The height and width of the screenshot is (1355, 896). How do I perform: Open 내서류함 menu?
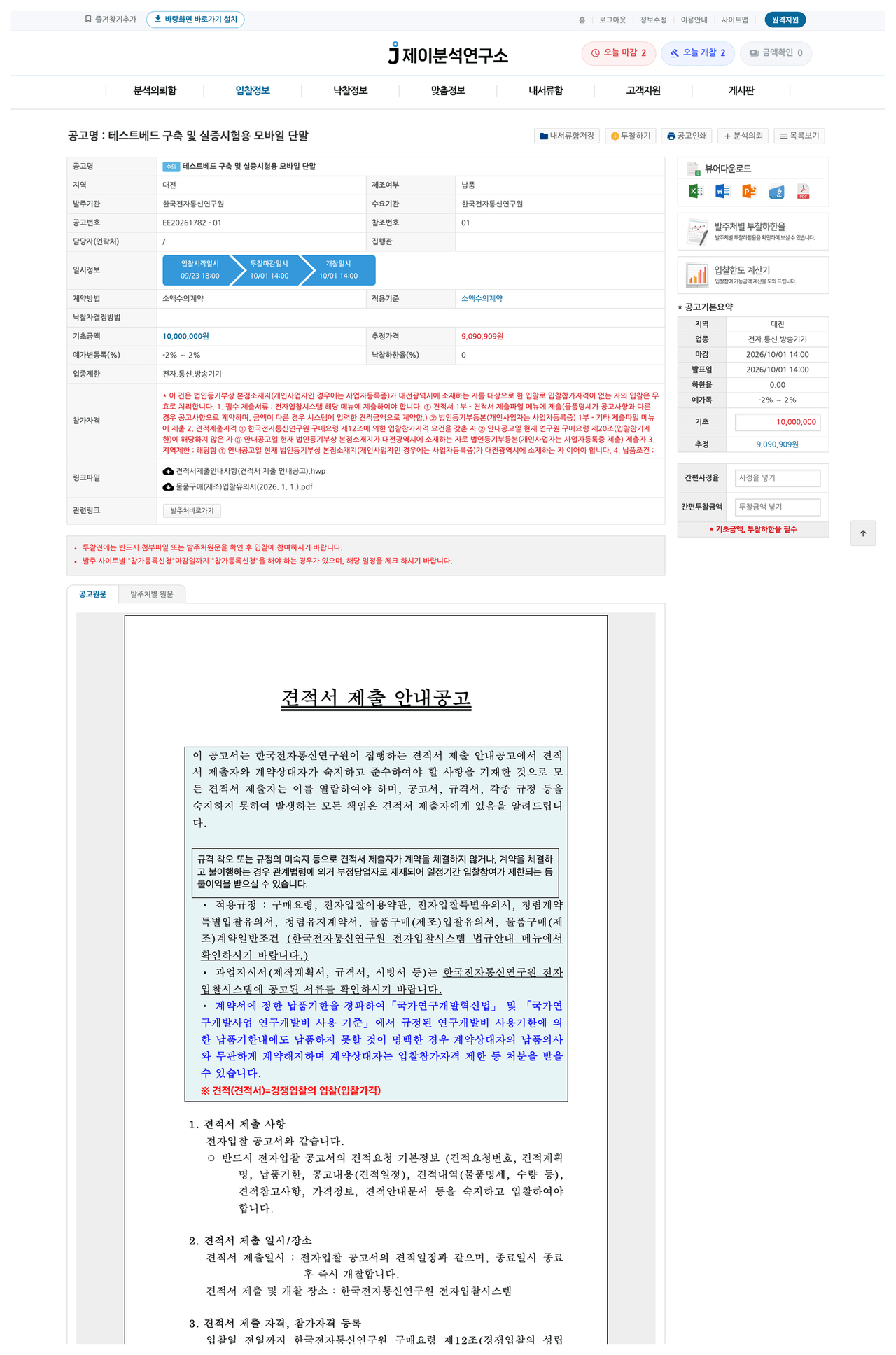[545, 91]
